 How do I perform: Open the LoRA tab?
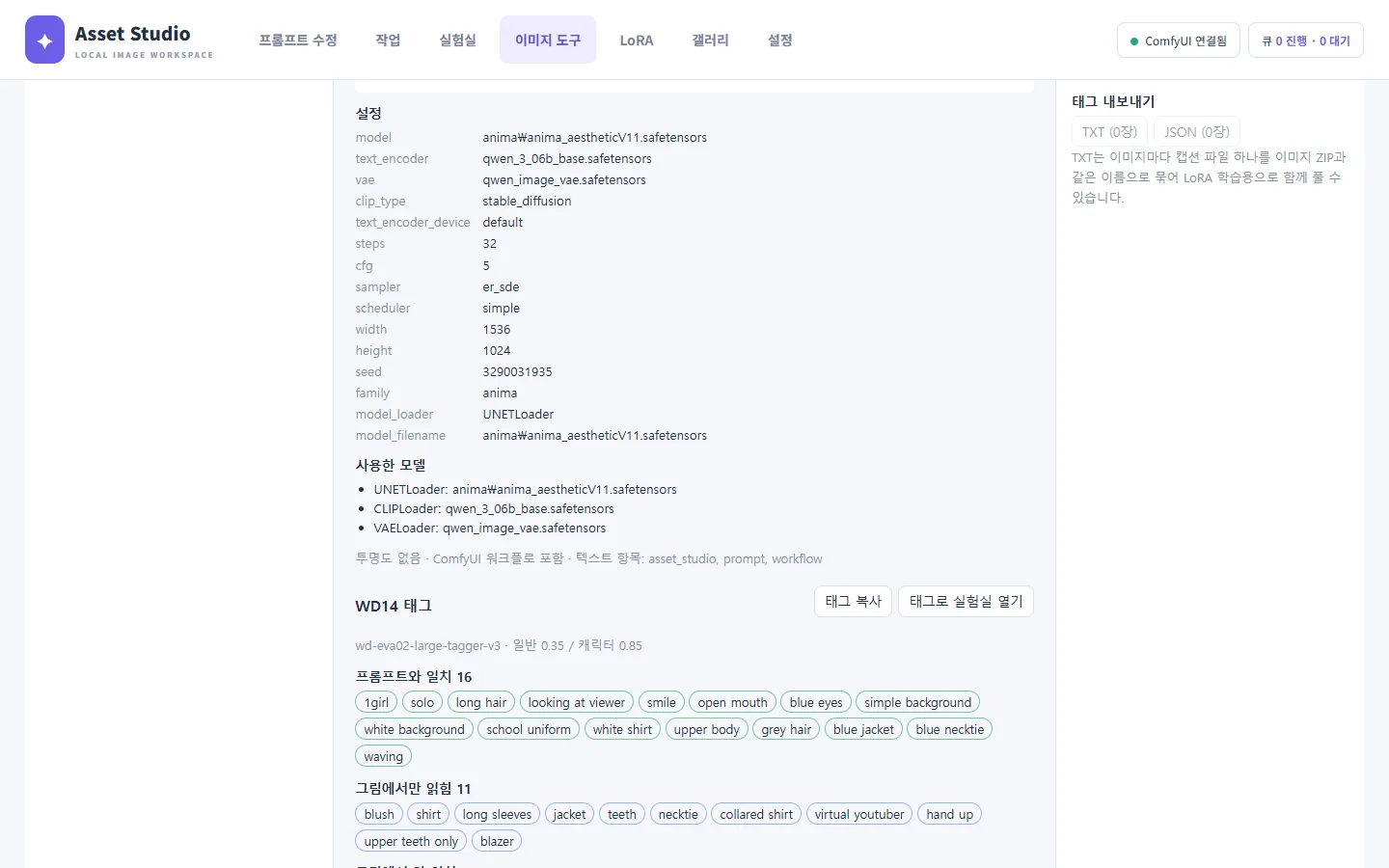click(637, 40)
